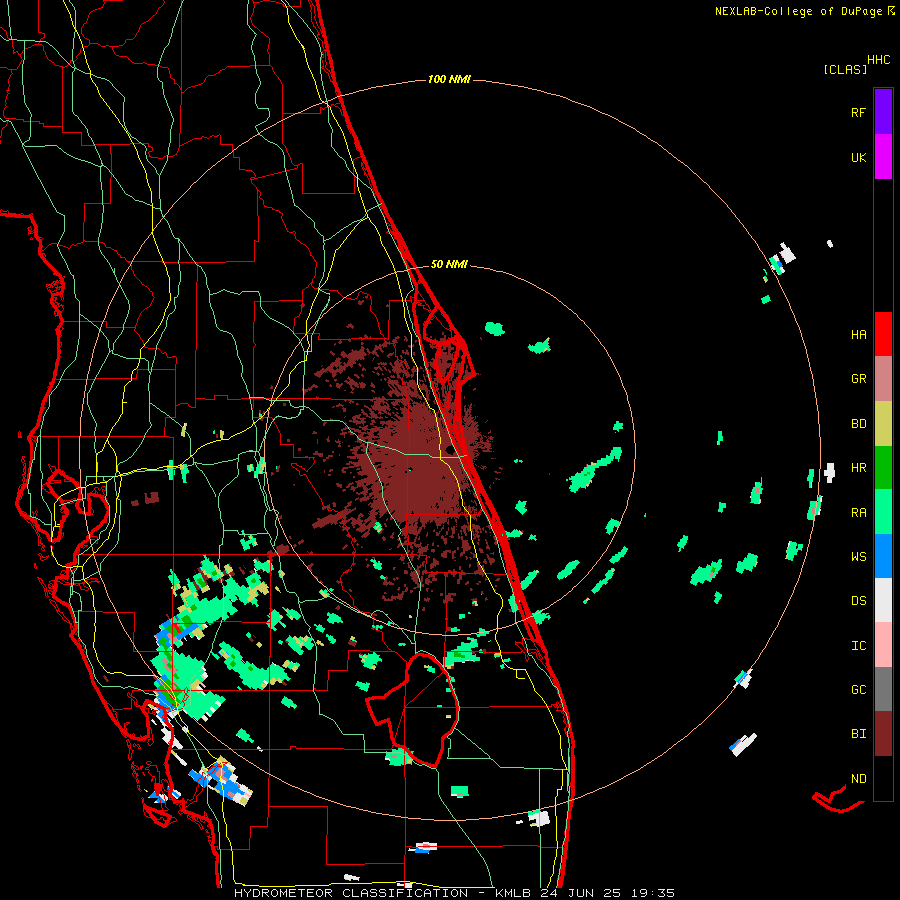This screenshot has height=900, width=900.
Task: Click the BD legend label
Action: coord(858,424)
